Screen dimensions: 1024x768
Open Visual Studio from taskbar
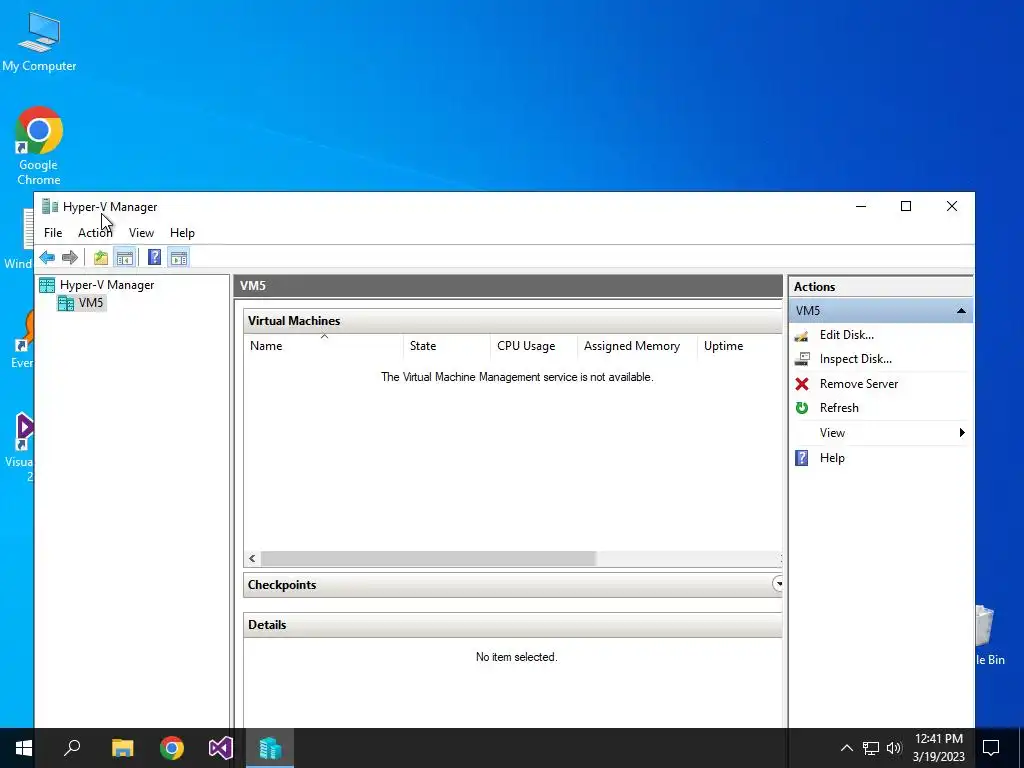(221, 748)
